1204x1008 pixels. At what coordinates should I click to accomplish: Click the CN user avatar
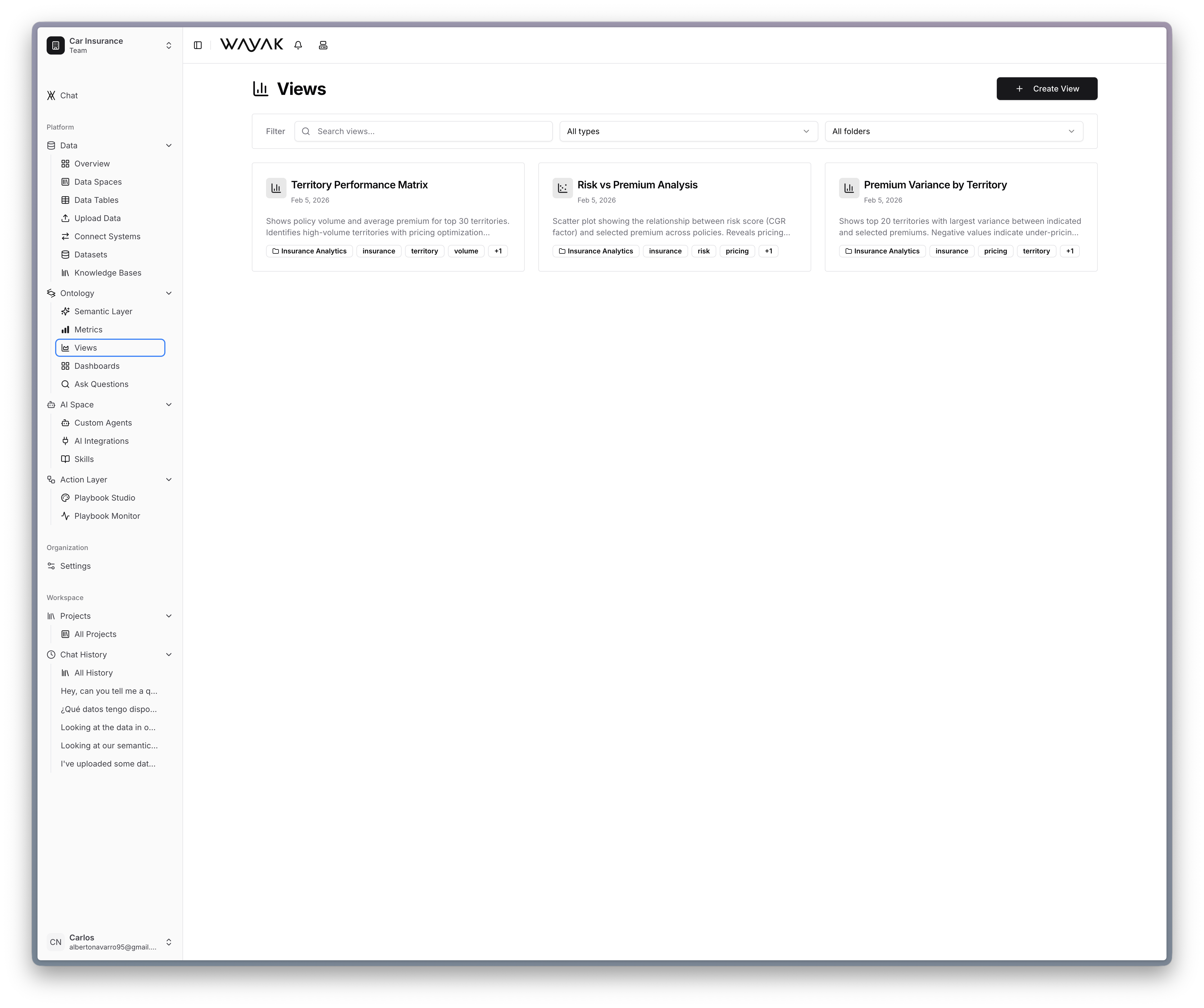pyautogui.click(x=56, y=942)
